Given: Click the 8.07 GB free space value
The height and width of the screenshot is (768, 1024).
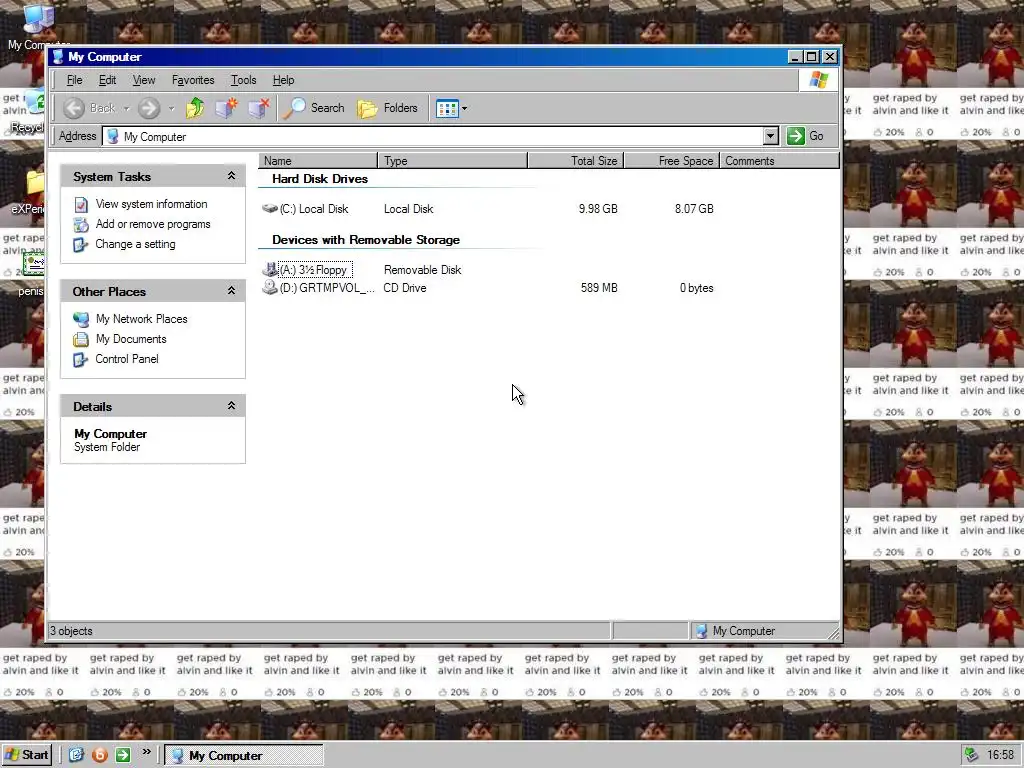Looking at the screenshot, I should point(694,209).
